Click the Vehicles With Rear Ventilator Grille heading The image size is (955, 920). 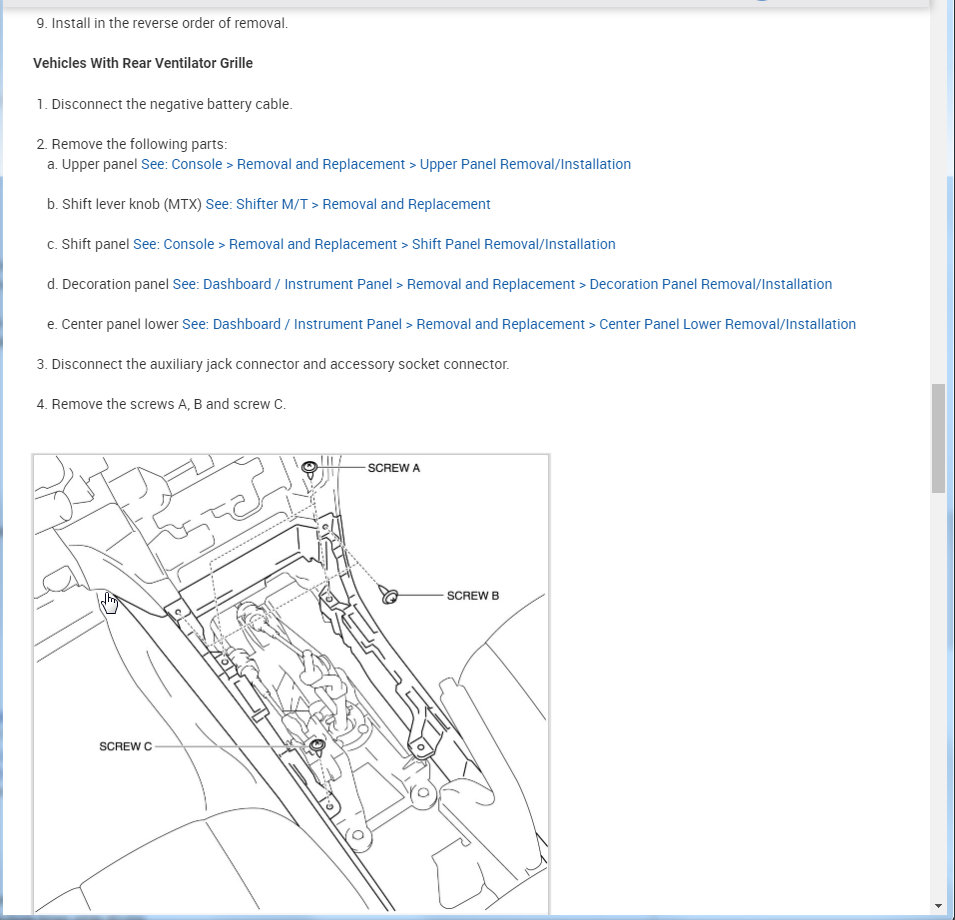[x=143, y=63]
